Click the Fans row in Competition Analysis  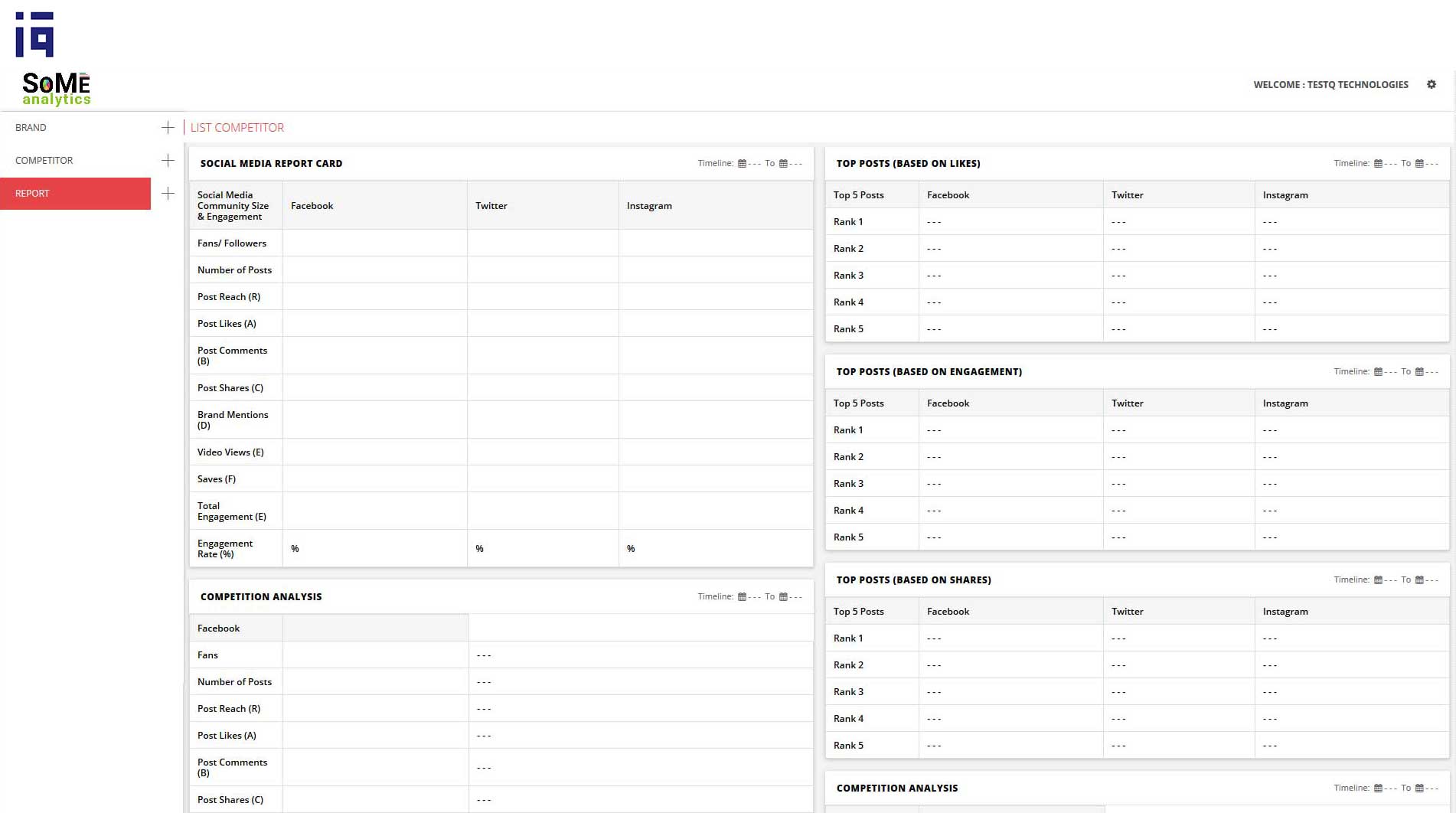(x=501, y=655)
